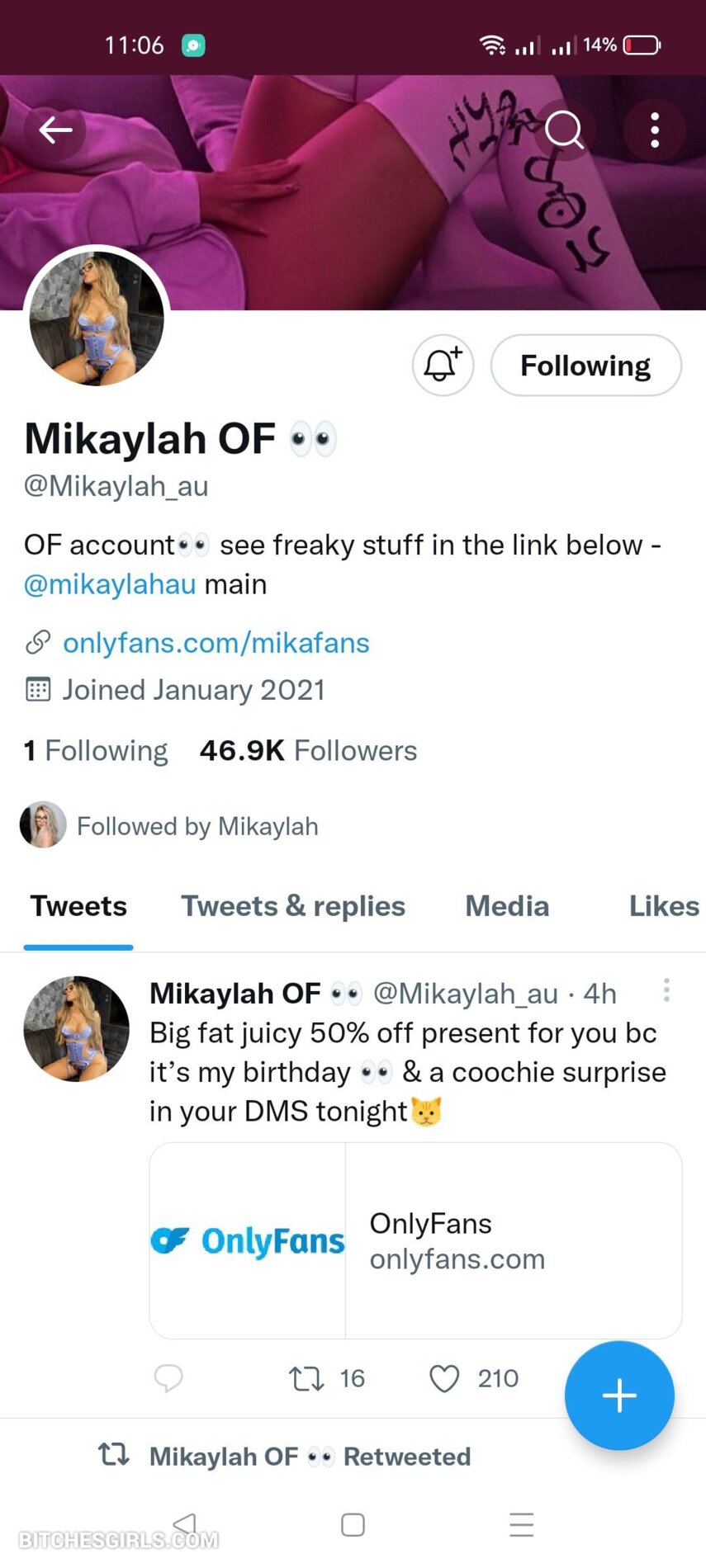Screen dimensions: 706x1568
Task: Switch to the Likes tab
Action: 663,906
